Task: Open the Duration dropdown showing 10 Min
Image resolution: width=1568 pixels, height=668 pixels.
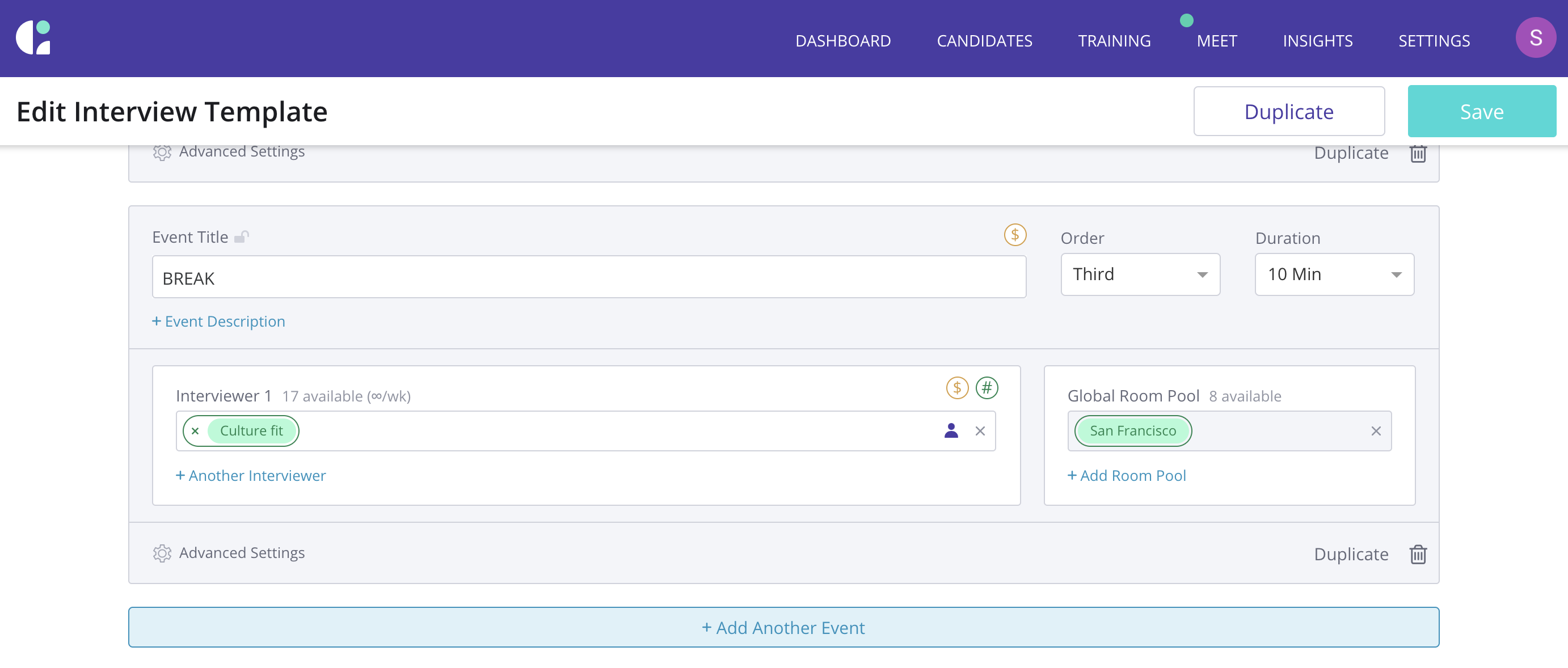Action: [1334, 274]
